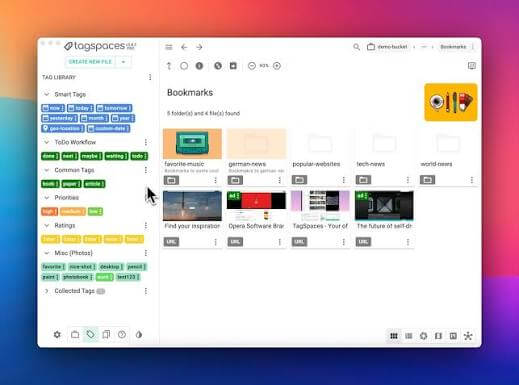Open the 'TagSpaces - Your of' three-dot menu

(x=344, y=242)
